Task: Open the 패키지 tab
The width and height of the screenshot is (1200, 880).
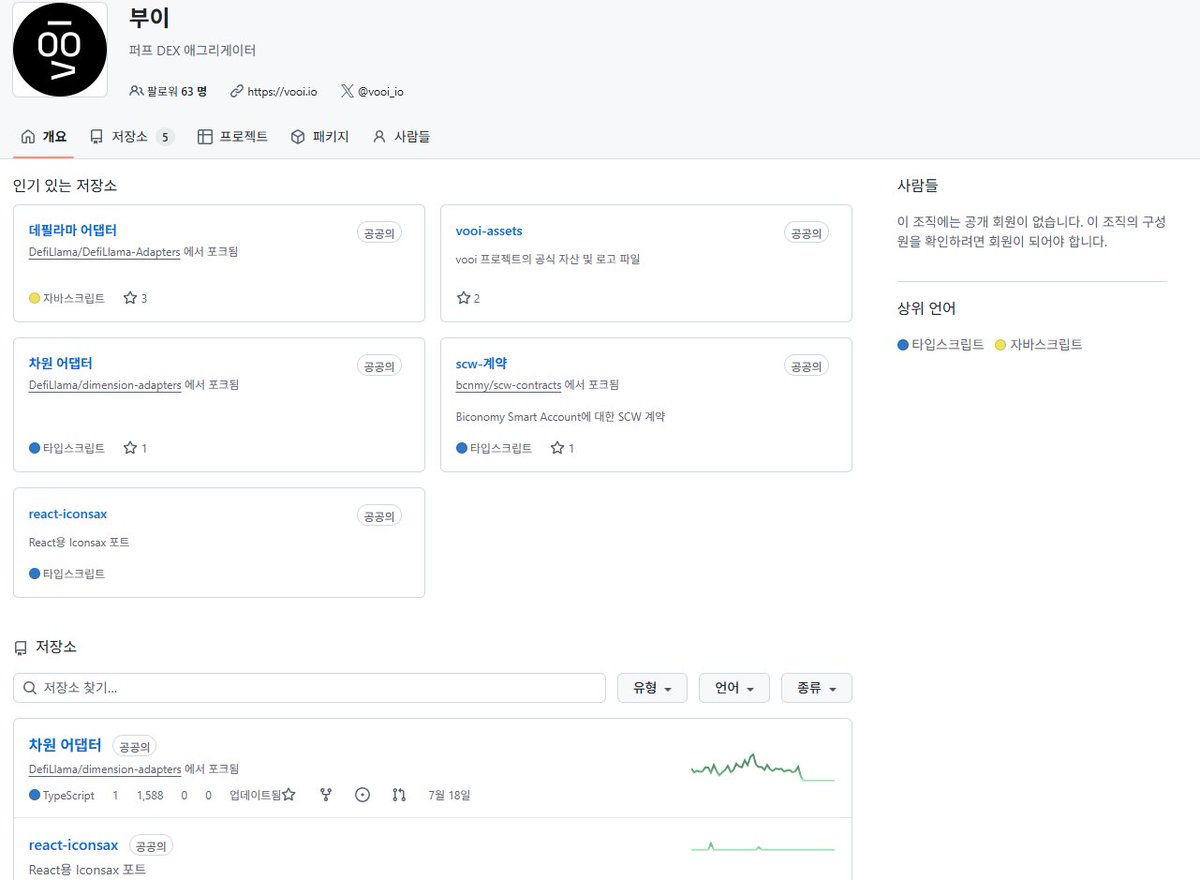Action: coord(320,137)
